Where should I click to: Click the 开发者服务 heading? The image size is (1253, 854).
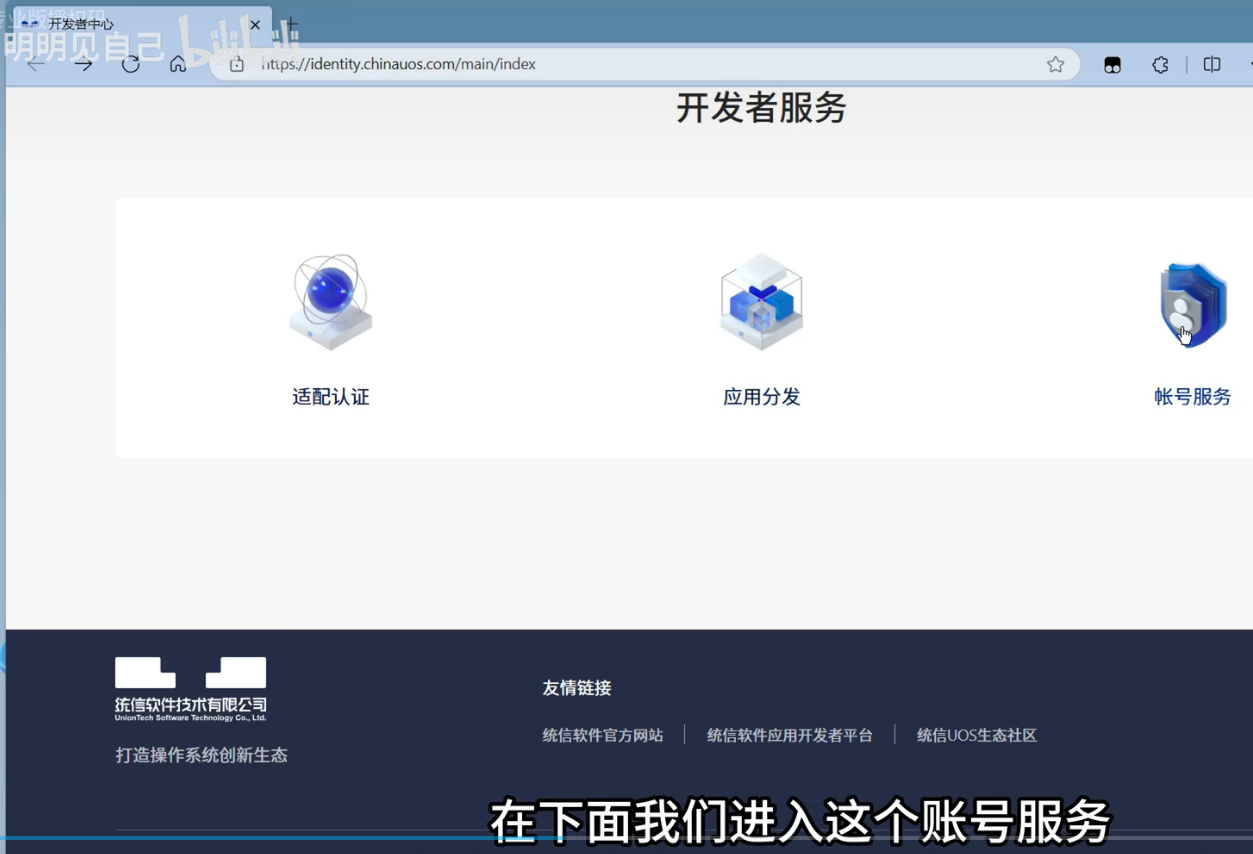pyautogui.click(x=762, y=108)
